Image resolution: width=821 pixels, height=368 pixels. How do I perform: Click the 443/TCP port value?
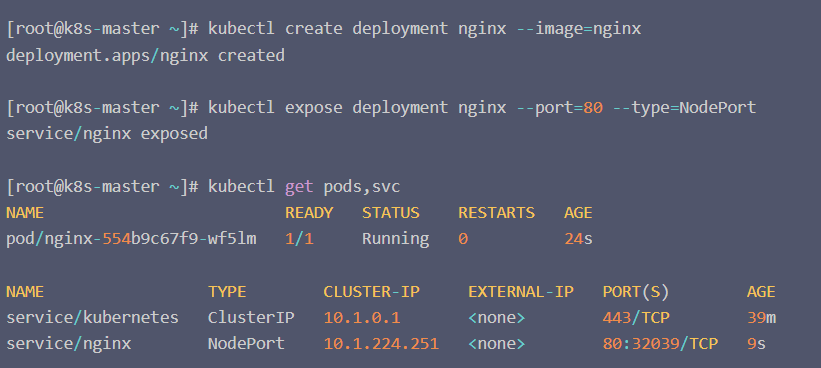click(x=636, y=318)
